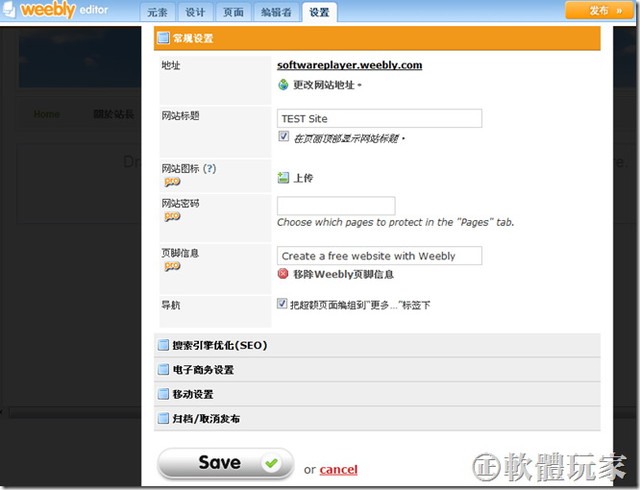Expand the 电子商务设置 section
640x490 pixels.
pyautogui.click(x=377, y=370)
